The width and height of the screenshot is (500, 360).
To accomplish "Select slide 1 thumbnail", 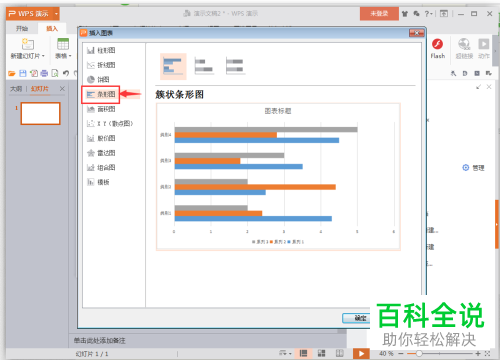I will point(41,114).
